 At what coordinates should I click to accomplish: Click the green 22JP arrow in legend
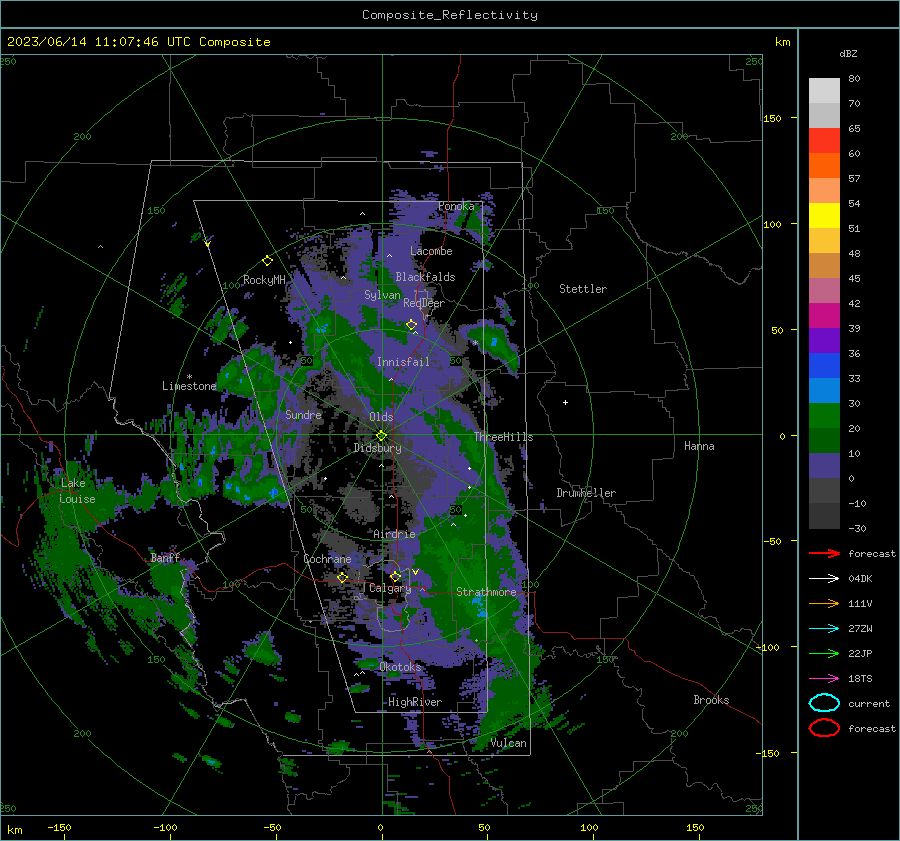824,653
